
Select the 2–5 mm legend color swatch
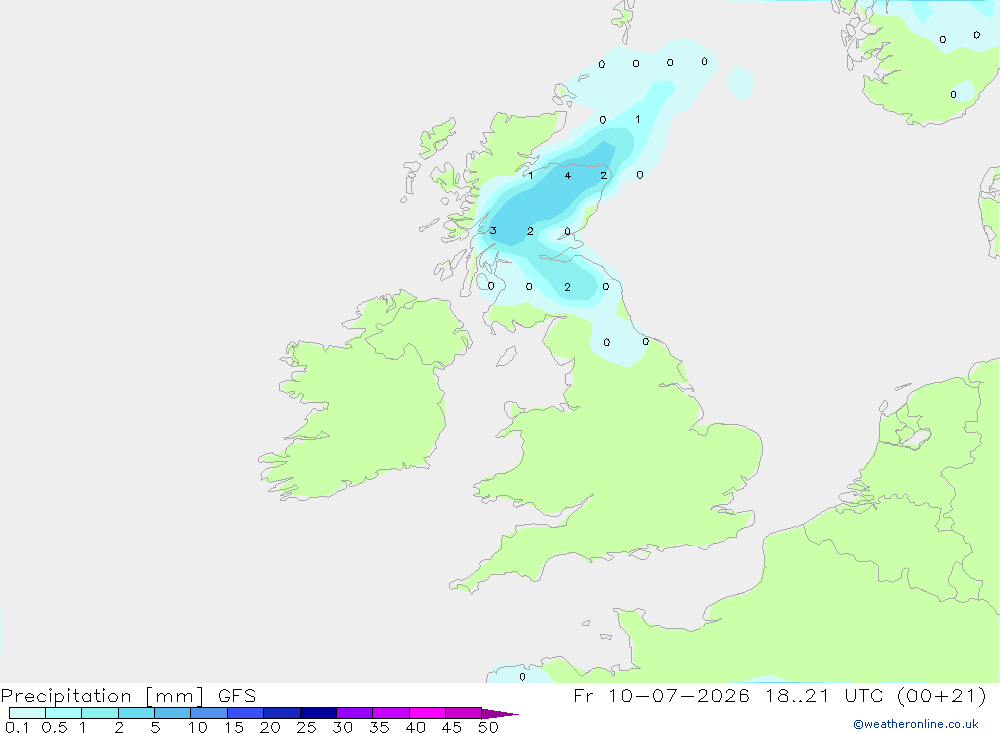[x=136, y=713]
